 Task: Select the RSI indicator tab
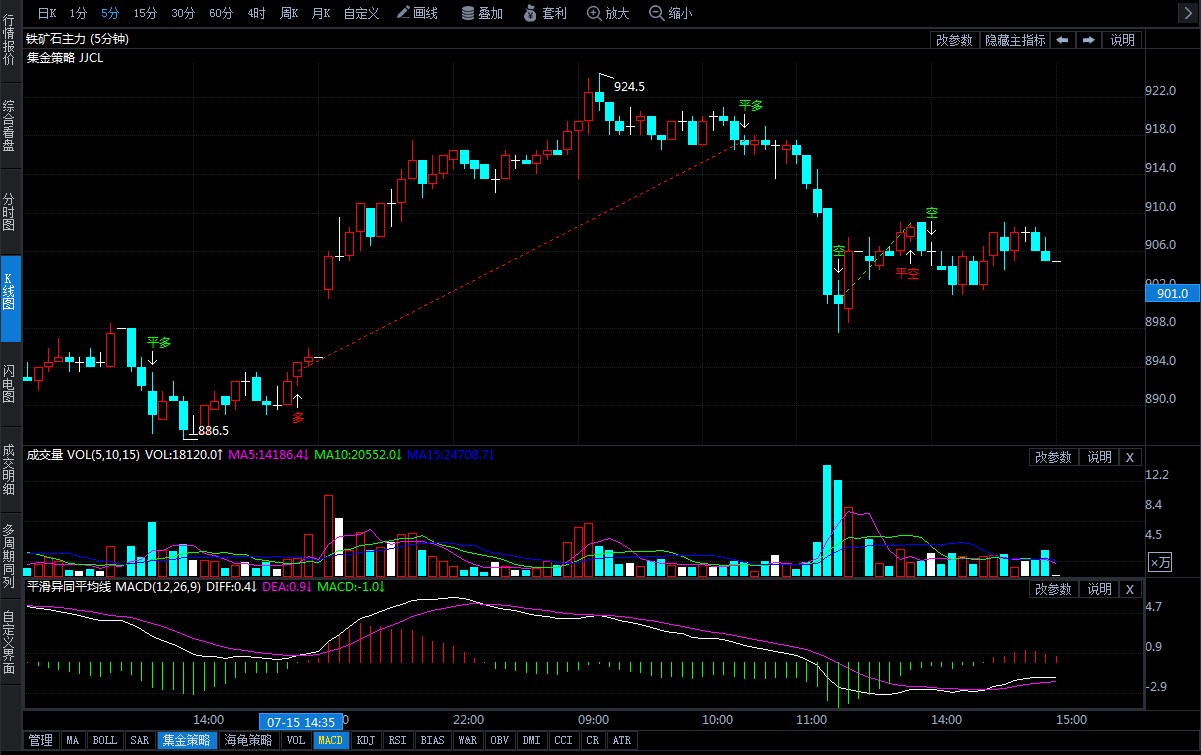point(398,741)
